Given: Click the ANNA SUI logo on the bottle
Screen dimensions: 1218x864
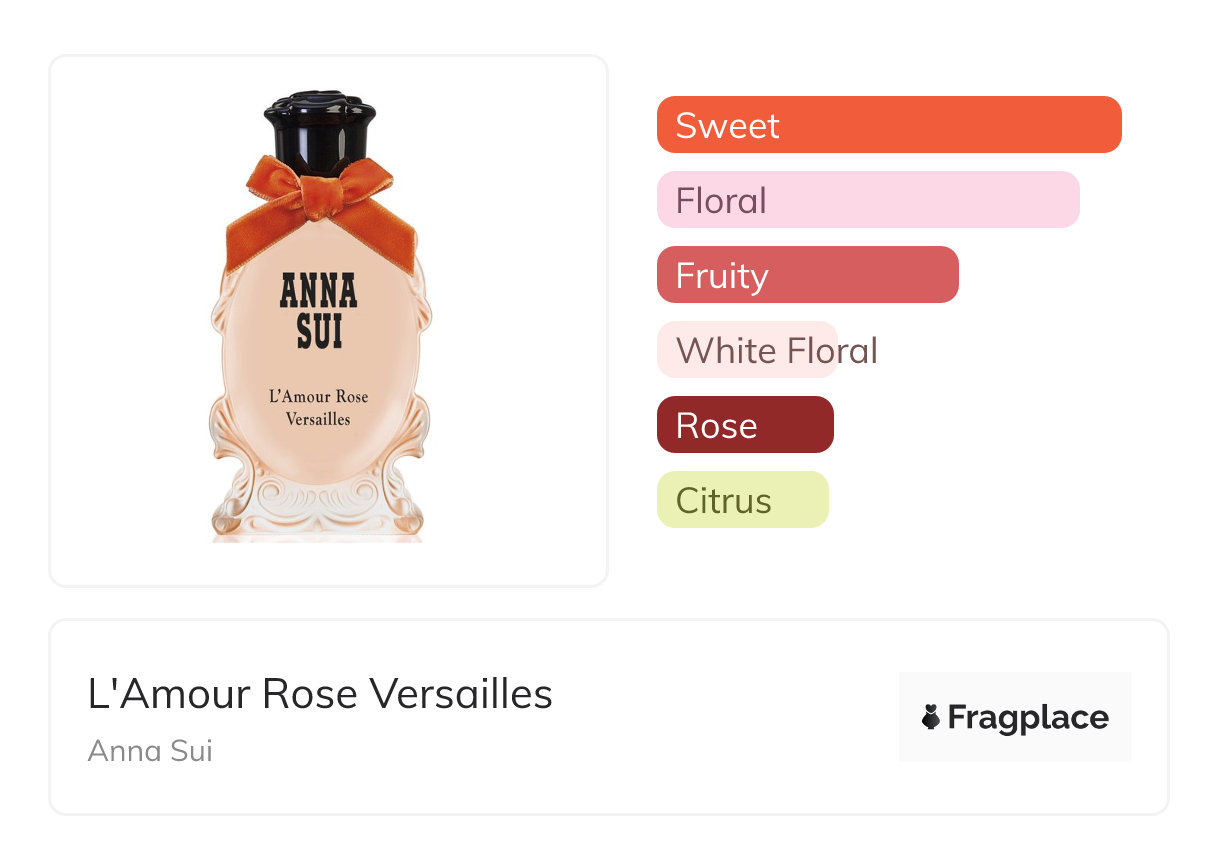Looking at the screenshot, I should [318, 310].
